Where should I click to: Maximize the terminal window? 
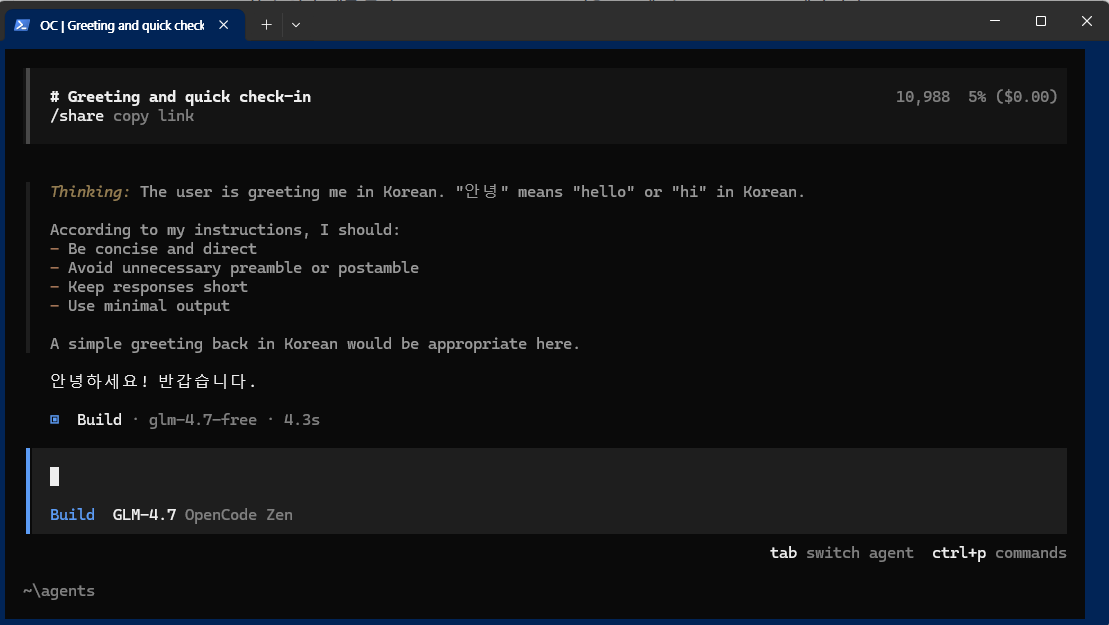[x=1040, y=21]
